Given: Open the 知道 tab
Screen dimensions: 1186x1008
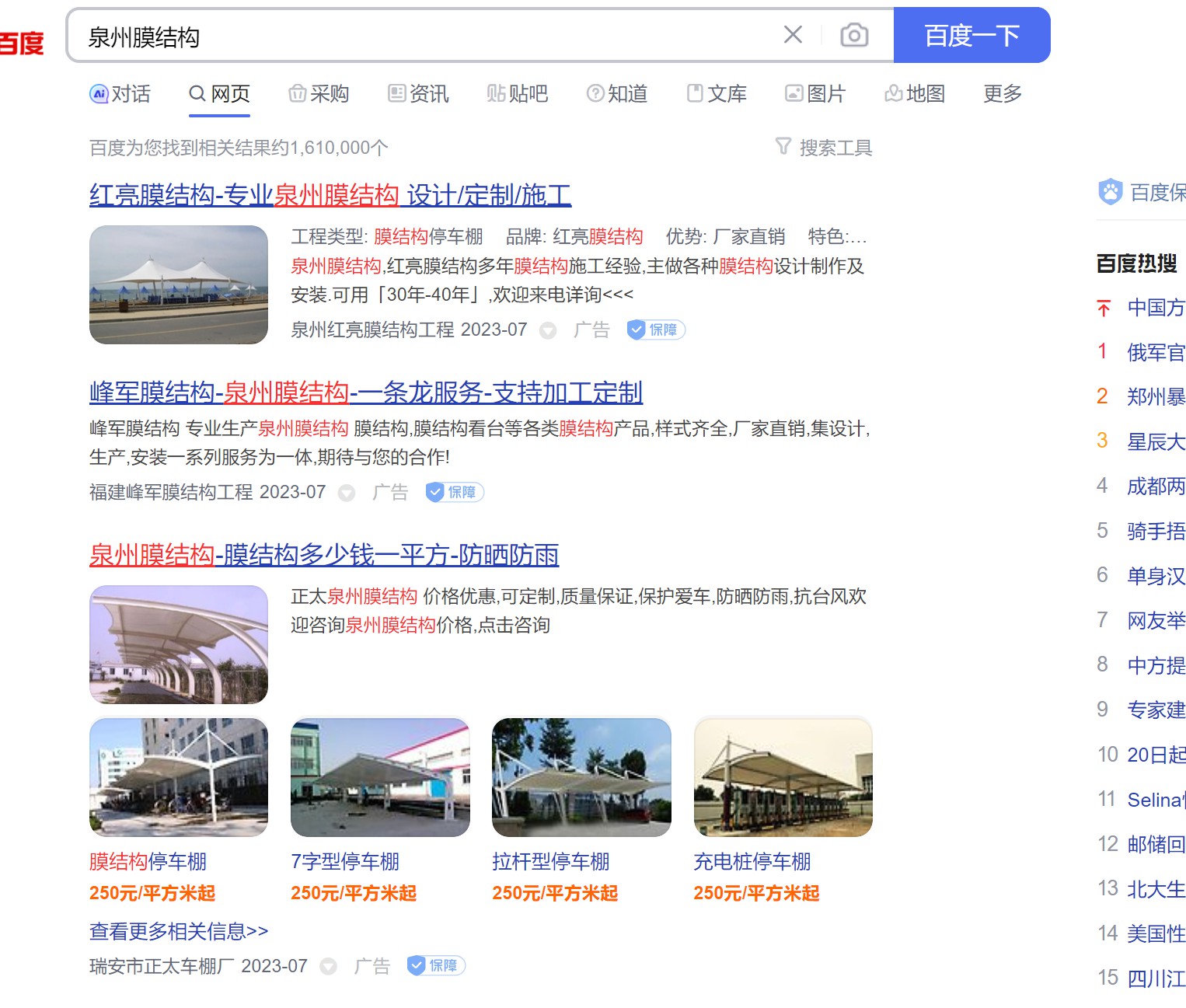Looking at the screenshot, I should pos(617,94).
